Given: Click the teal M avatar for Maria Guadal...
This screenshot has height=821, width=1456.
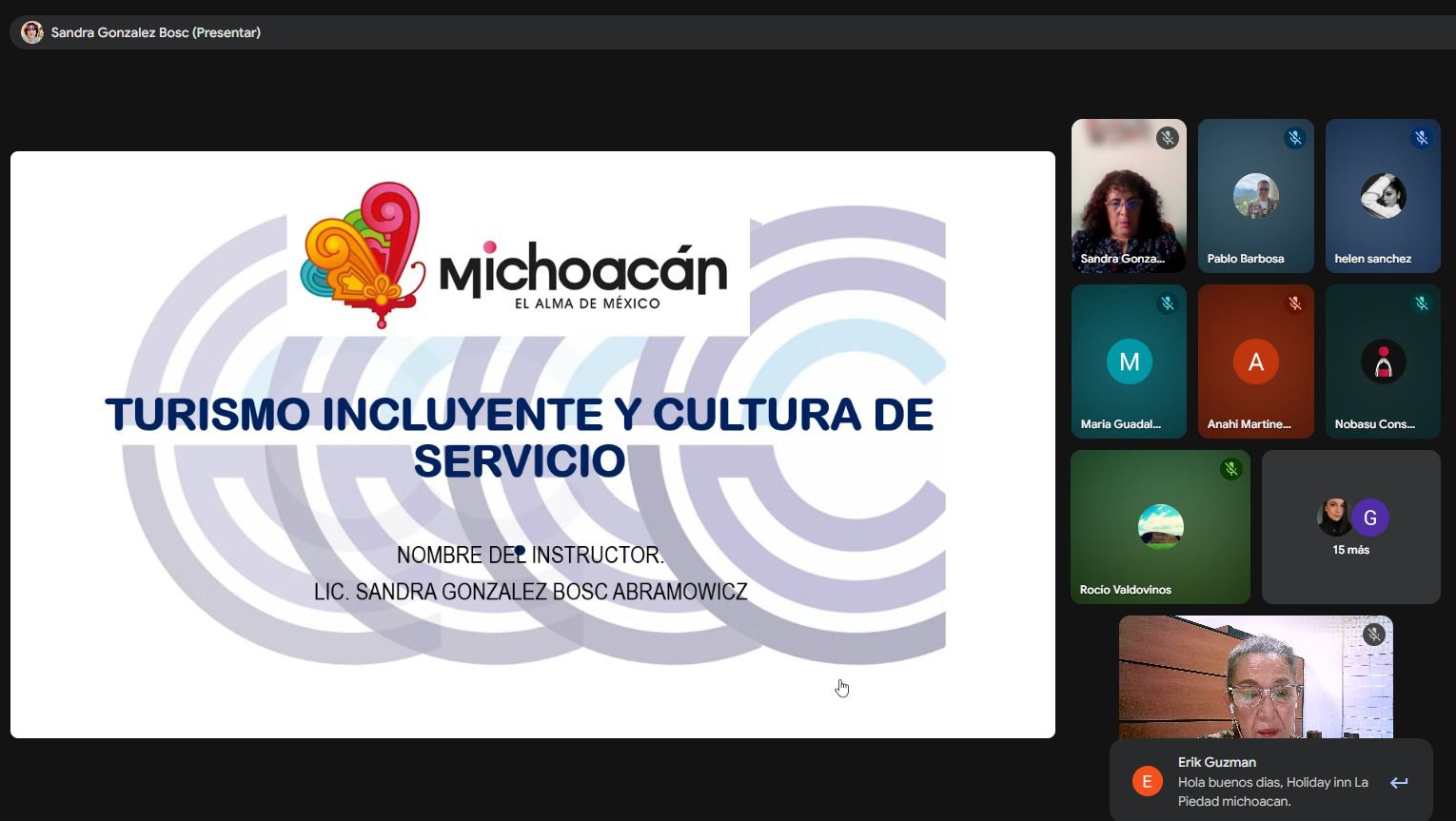Looking at the screenshot, I should point(1130,362).
